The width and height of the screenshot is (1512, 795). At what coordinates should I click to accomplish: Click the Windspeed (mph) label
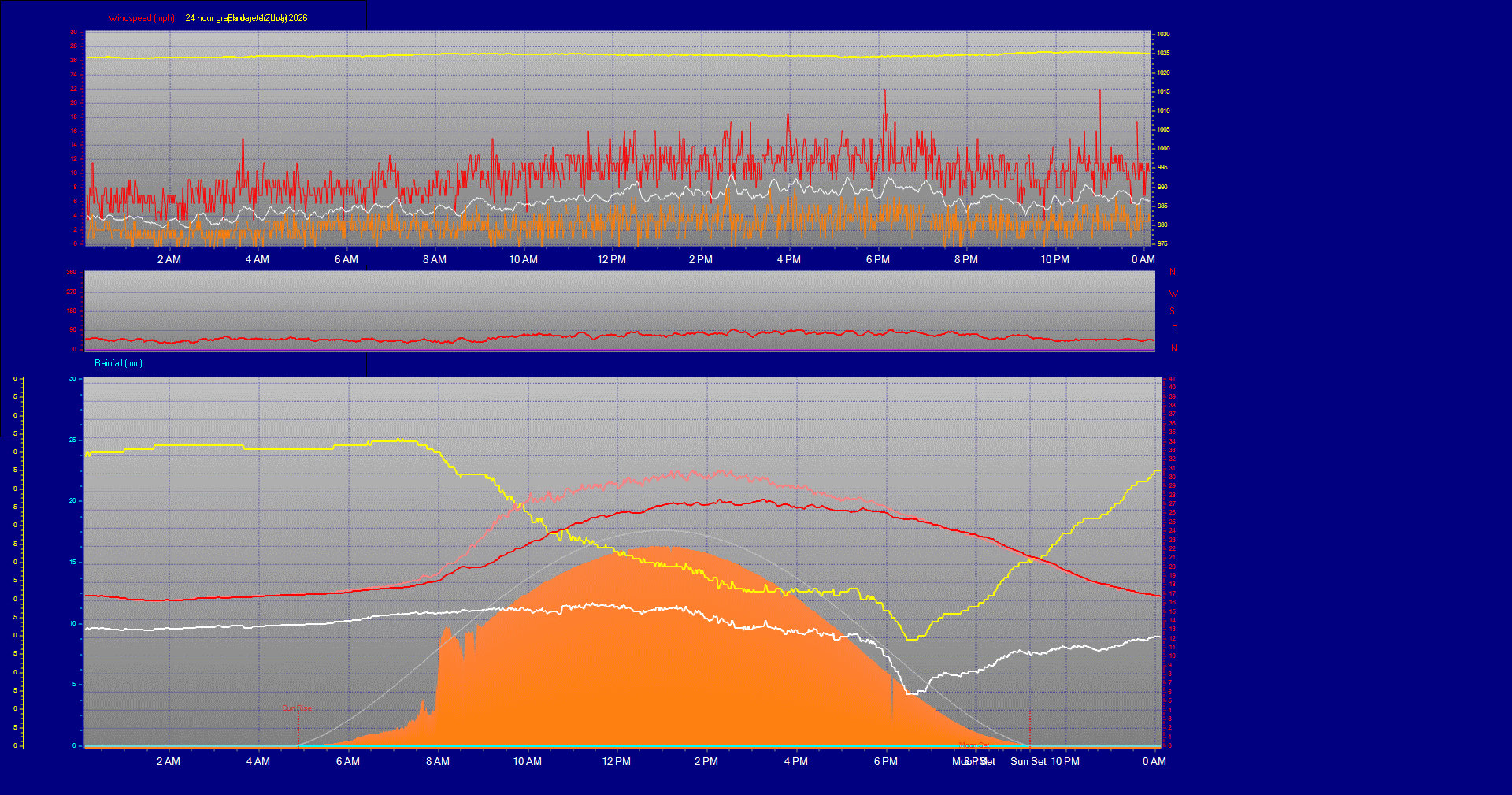click(142, 18)
